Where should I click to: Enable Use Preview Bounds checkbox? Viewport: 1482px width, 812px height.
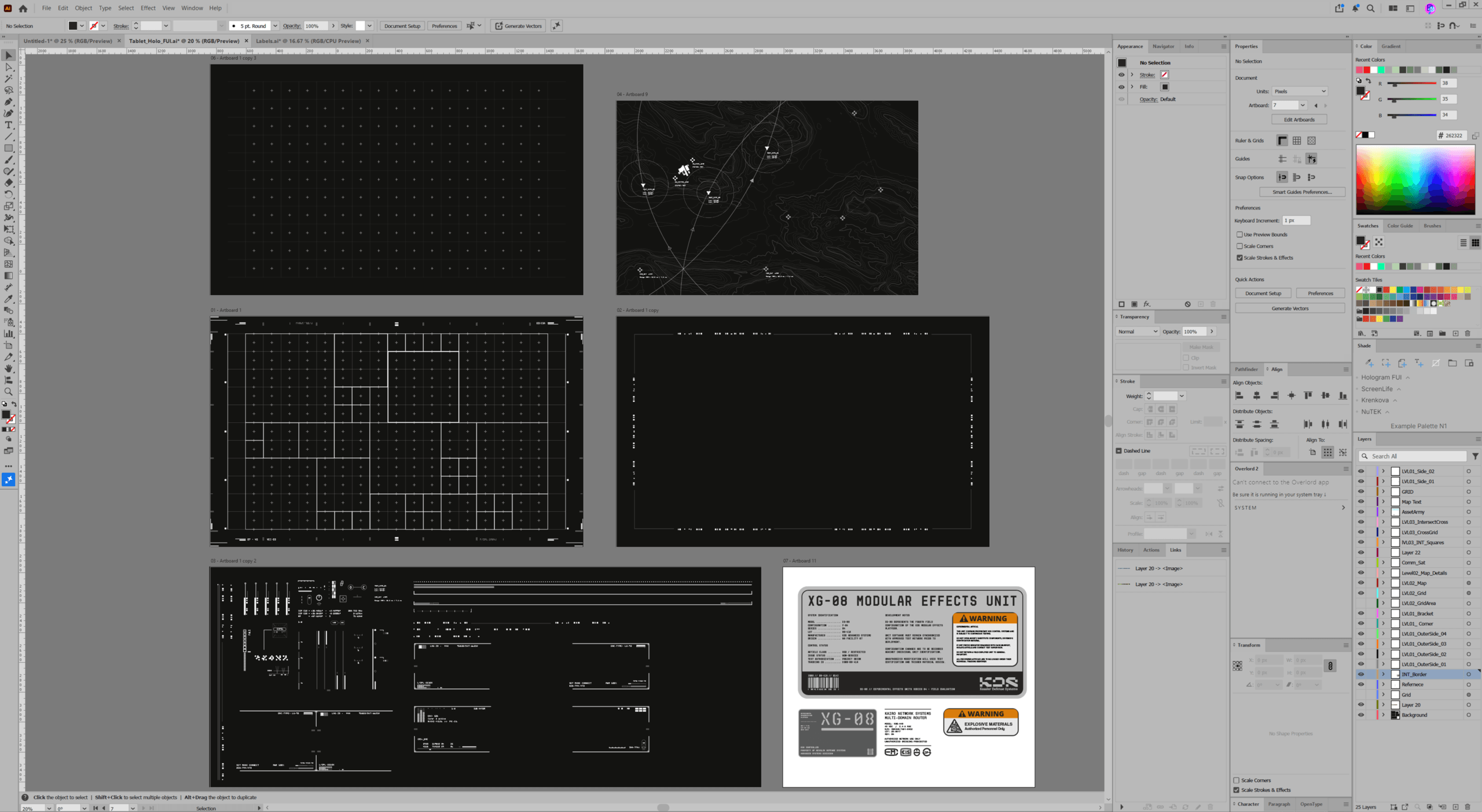point(1239,234)
